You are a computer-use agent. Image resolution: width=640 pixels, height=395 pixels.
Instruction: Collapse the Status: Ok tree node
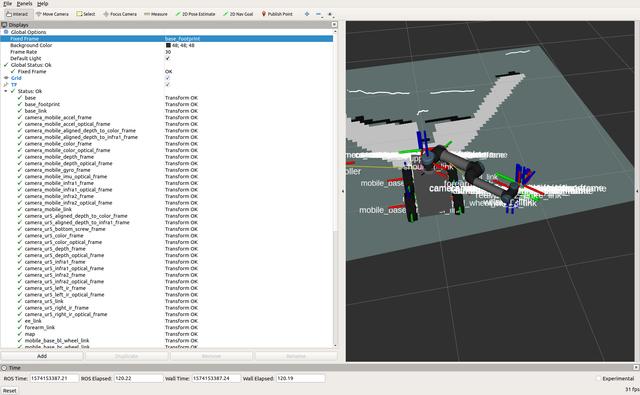(x=6, y=91)
